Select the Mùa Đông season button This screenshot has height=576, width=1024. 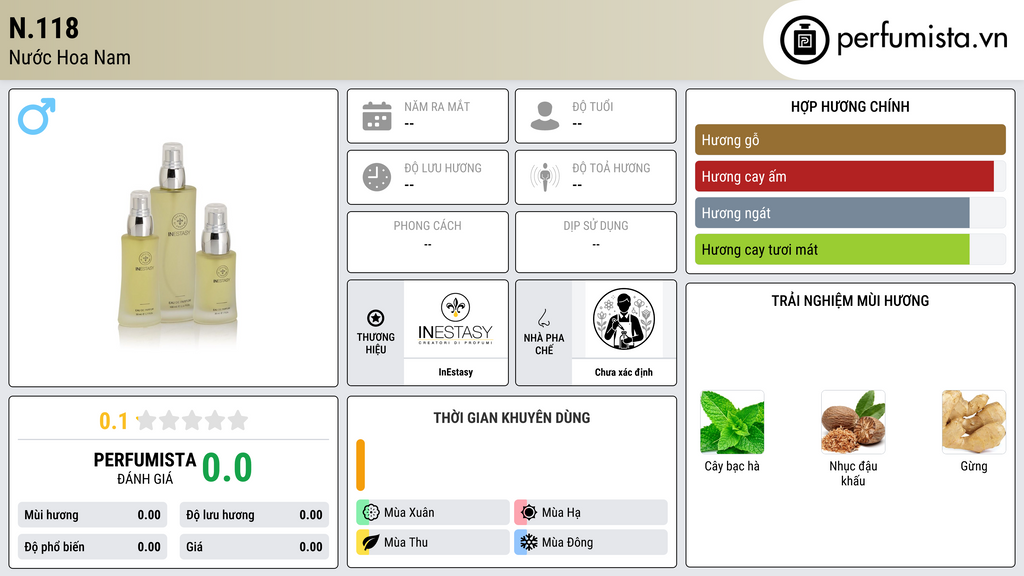pos(591,542)
